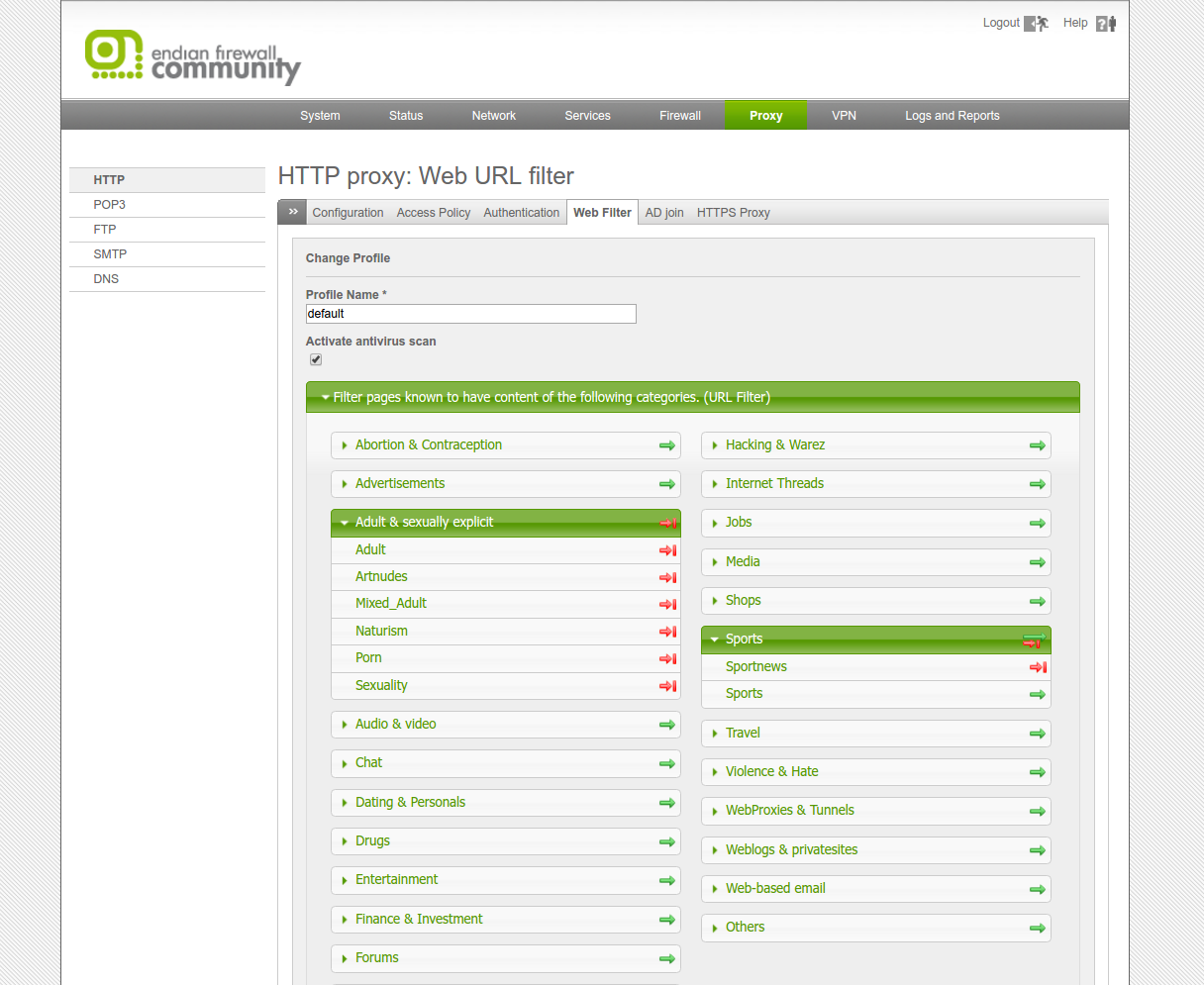Viewport: 1204px width, 985px height.
Task: Click the green arrow in the Sports subcategory row
Action: pos(1038,694)
